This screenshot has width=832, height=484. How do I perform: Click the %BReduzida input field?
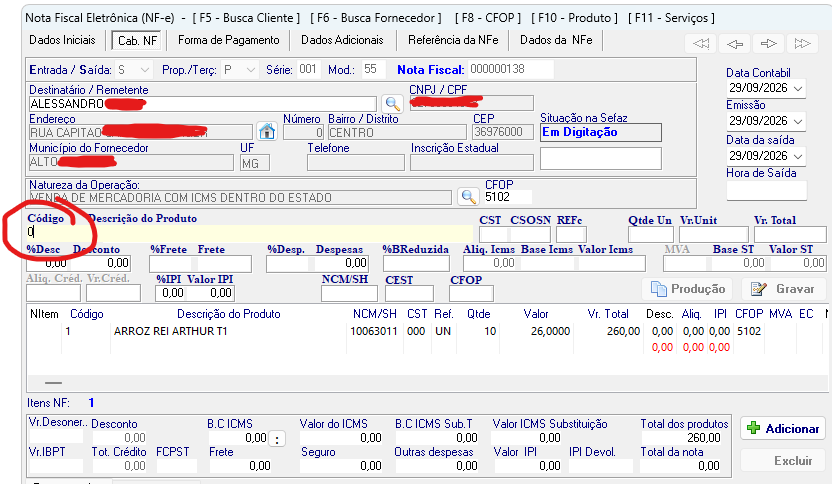point(416,263)
